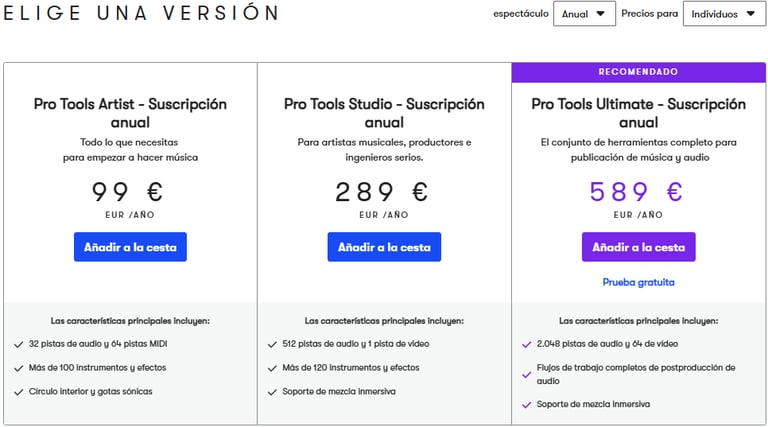Open the Prueba gratuita link
This screenshot has width=768, height=427.
click(638, 282)
